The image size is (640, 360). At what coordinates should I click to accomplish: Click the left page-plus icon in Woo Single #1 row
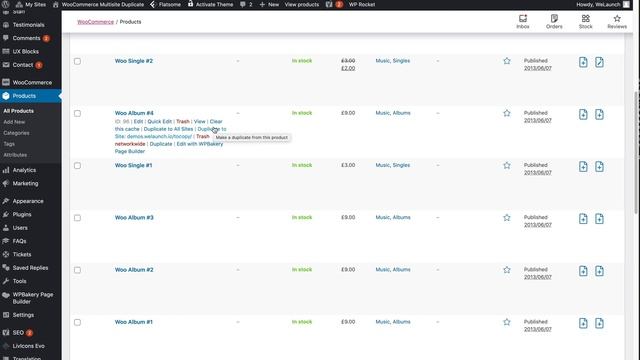pos(583,167)
